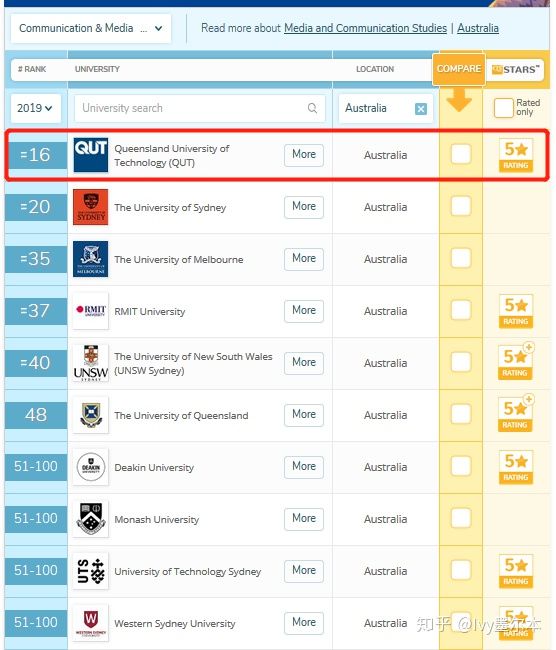Image resolution: width=556 pixels, height=650 pixels.
Task: Open University of Technology Sydney name link
Action: pos(187,572)
